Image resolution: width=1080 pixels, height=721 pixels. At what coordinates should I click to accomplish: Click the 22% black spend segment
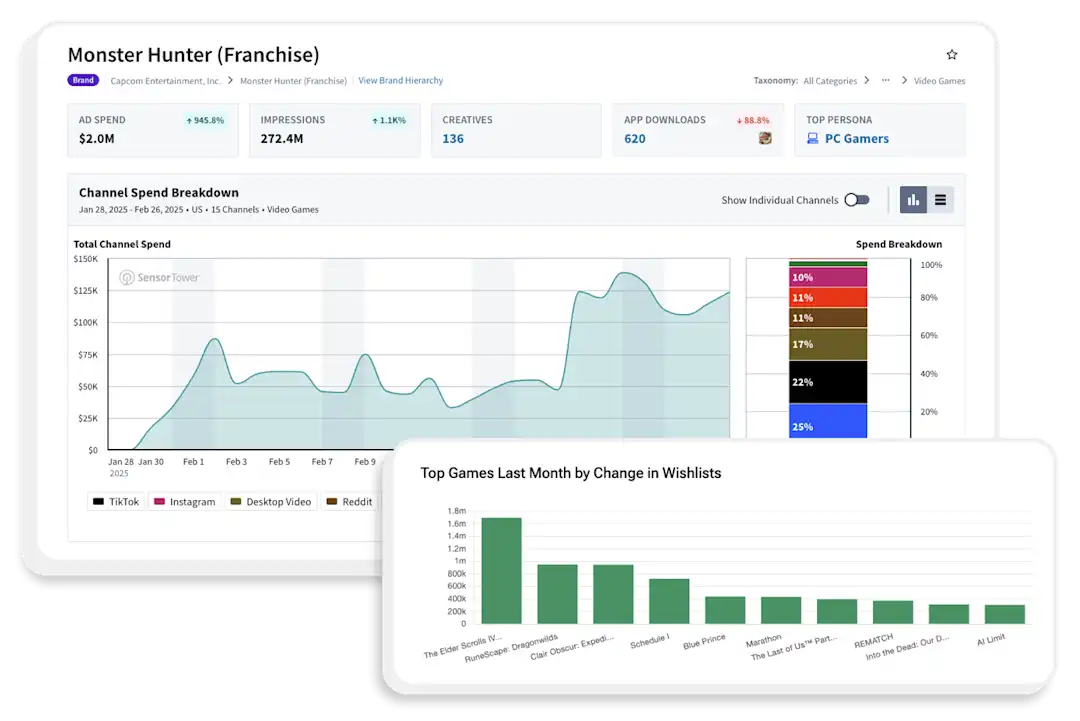[x=828, y=382]
